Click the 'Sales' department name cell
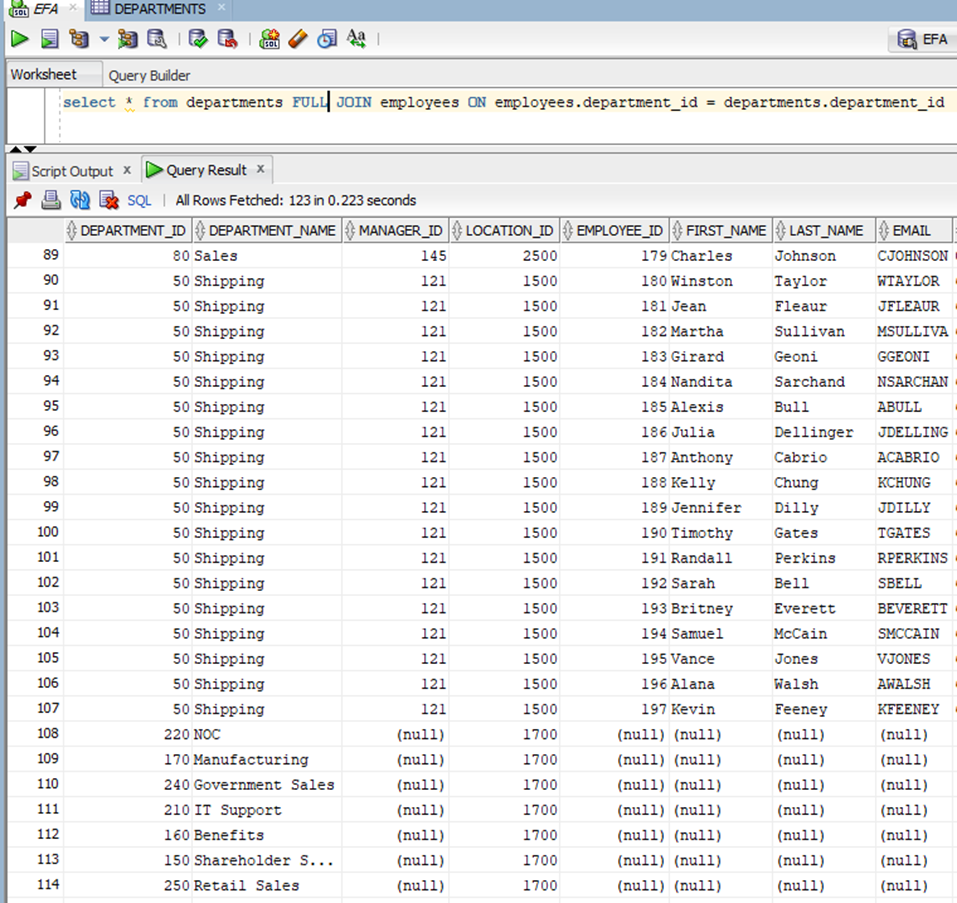 tap(267, 256)
